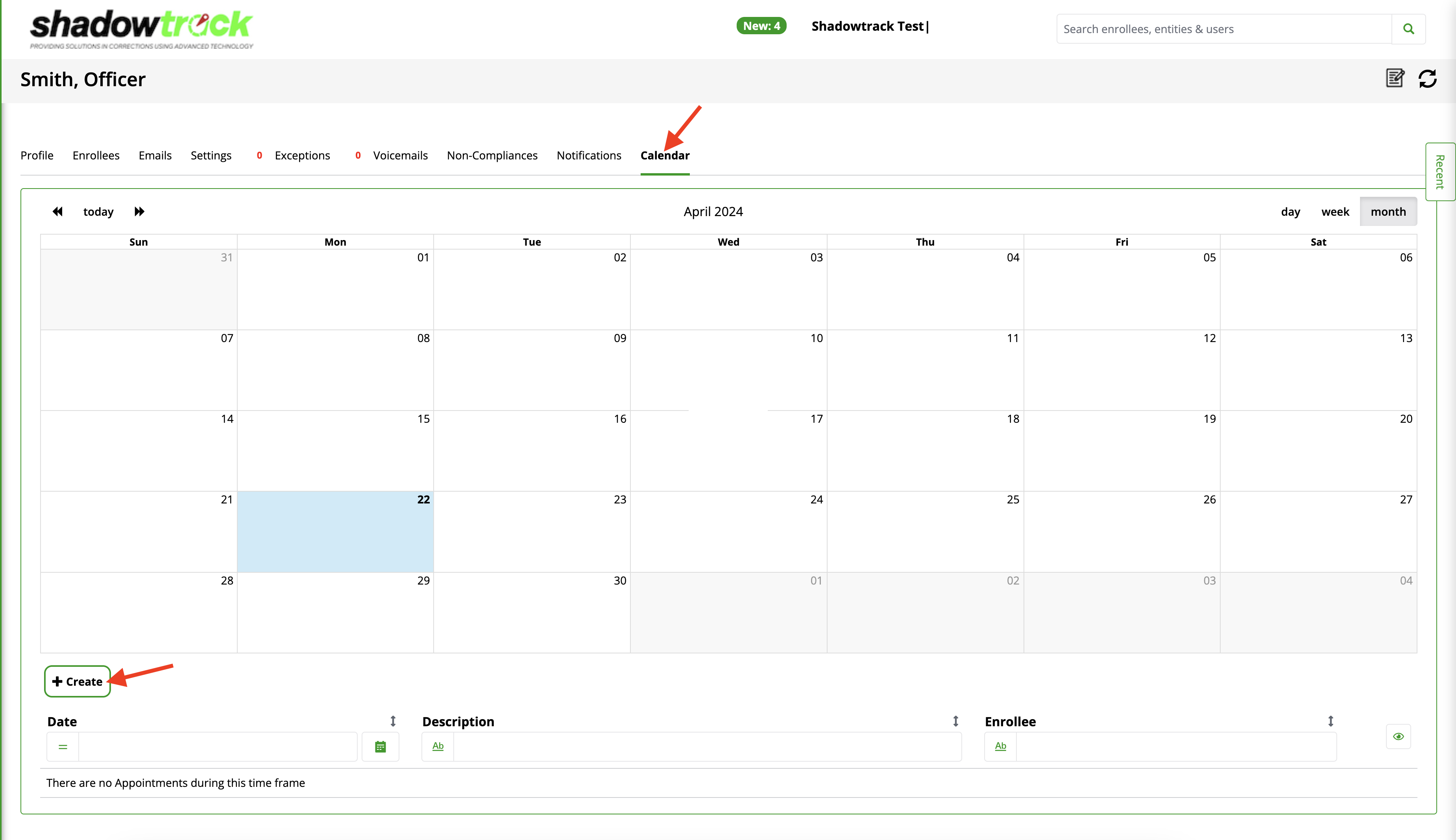Click the edit notes icon
1456x840 pixels.
[x=1395, y=78]
